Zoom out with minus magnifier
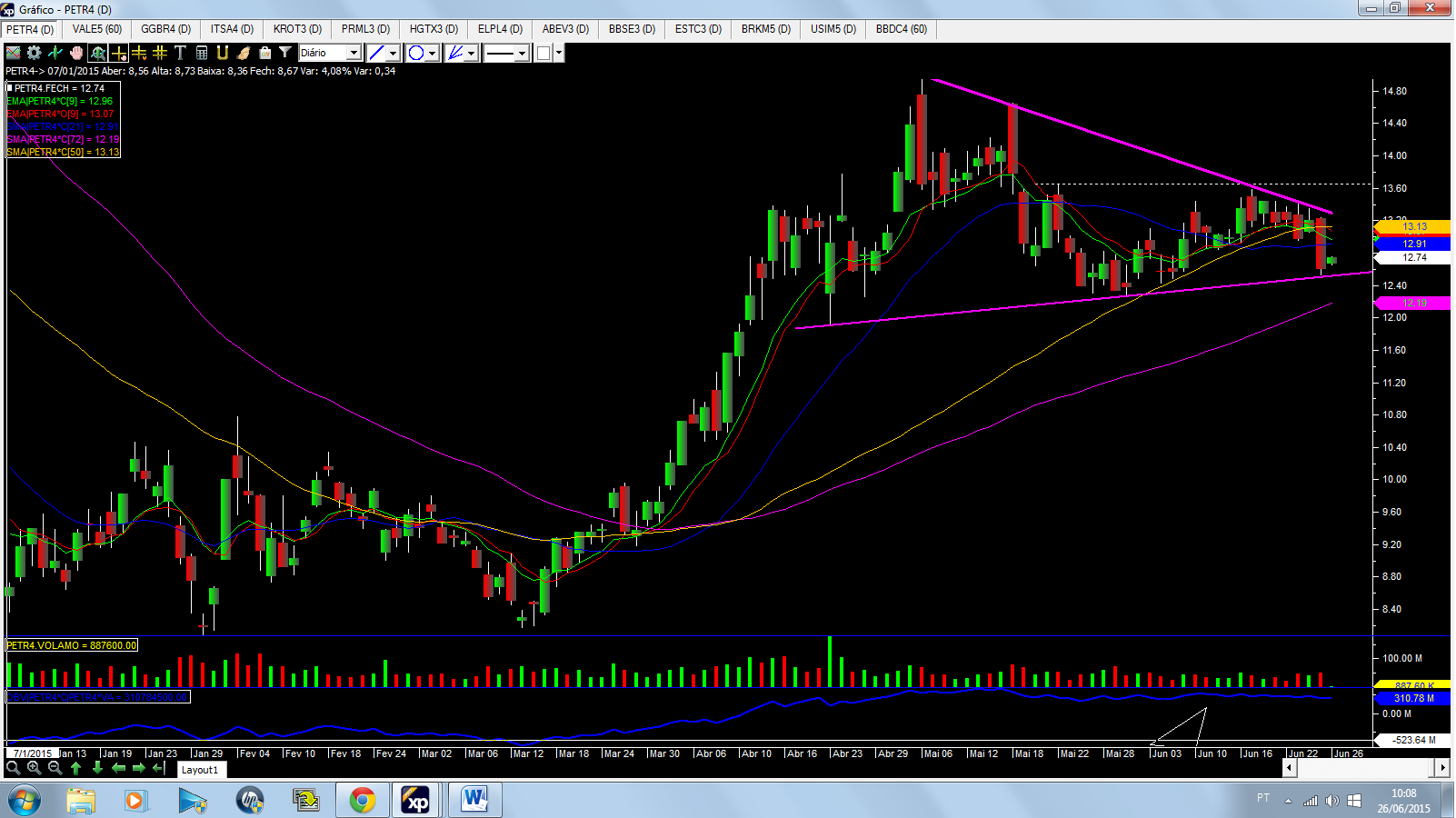The image size is (1456, 818). [55, 768]
